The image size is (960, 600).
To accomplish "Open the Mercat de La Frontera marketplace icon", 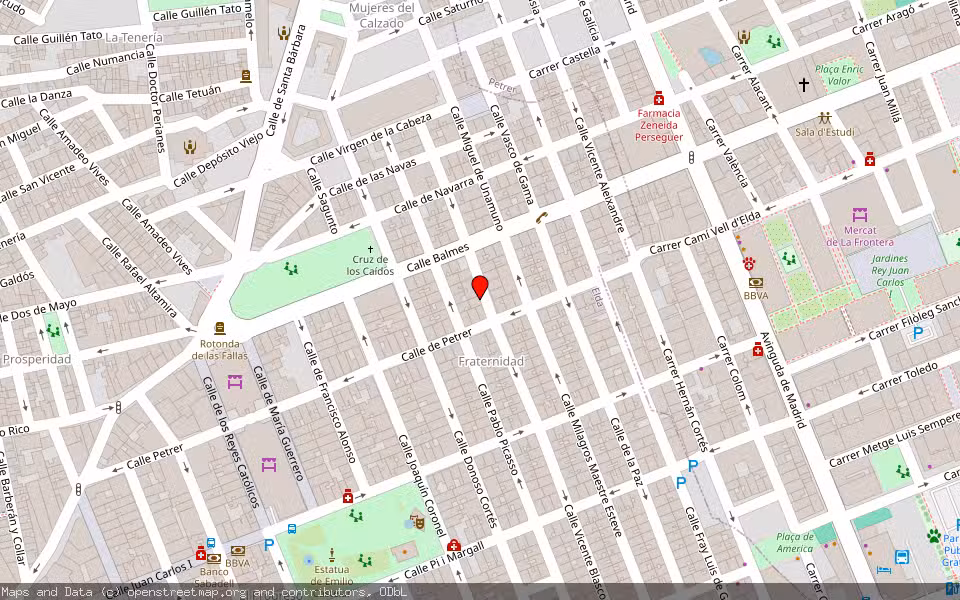I will click(860, 215).
